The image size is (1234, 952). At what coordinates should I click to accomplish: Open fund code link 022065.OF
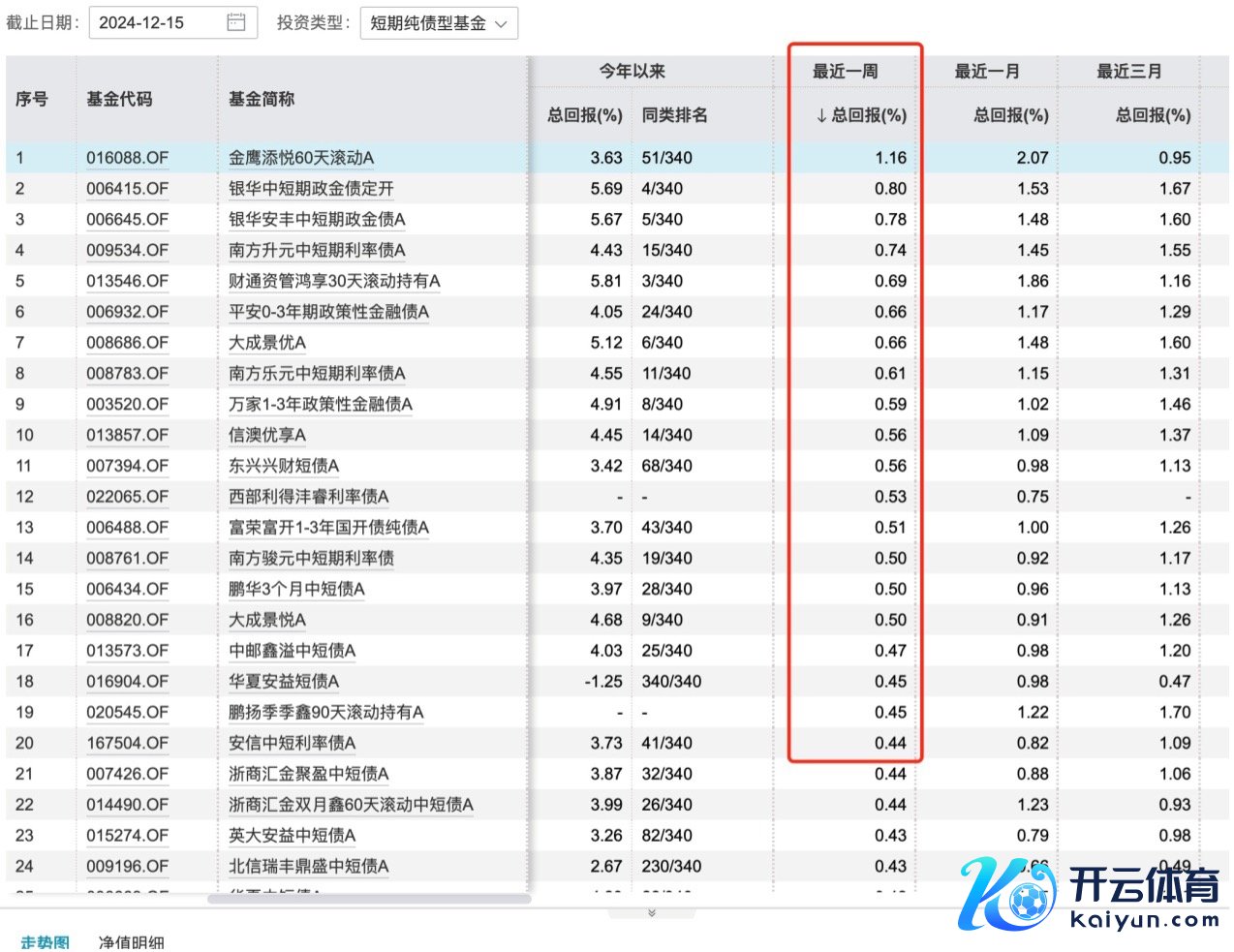tap(127, 497)
